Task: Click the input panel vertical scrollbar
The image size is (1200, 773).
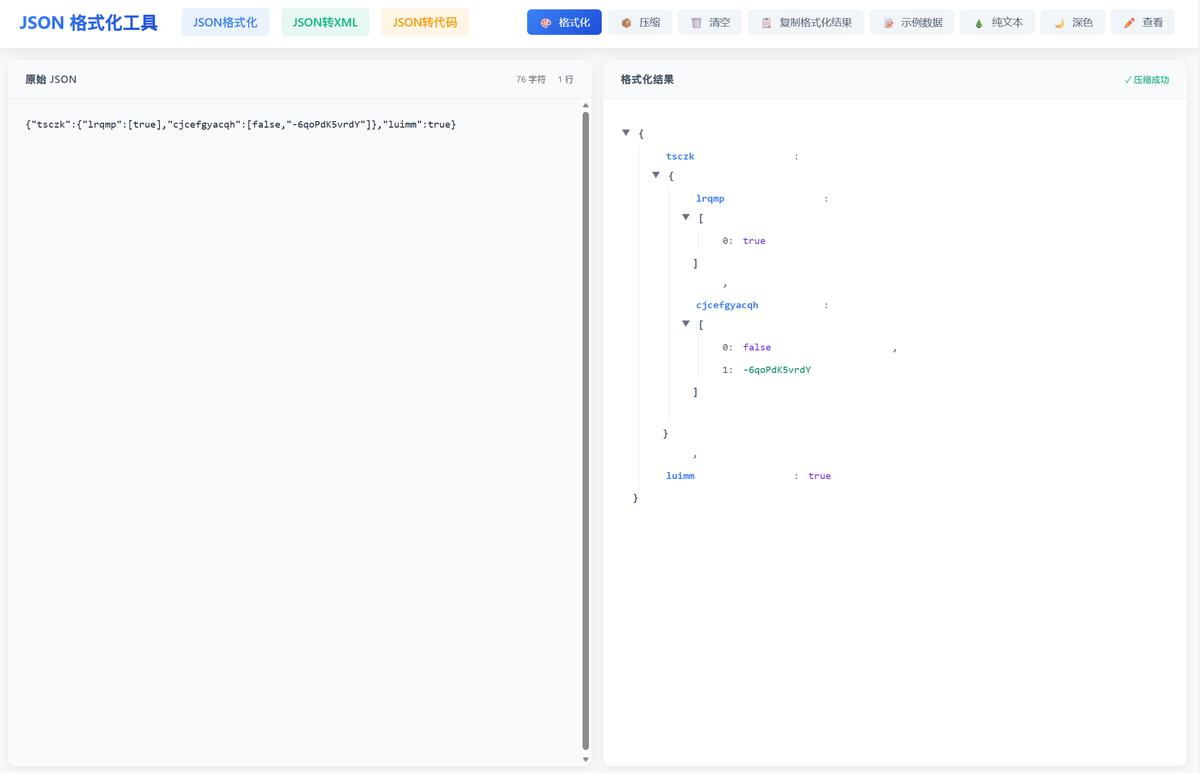Action: click(x=586, y=430)
